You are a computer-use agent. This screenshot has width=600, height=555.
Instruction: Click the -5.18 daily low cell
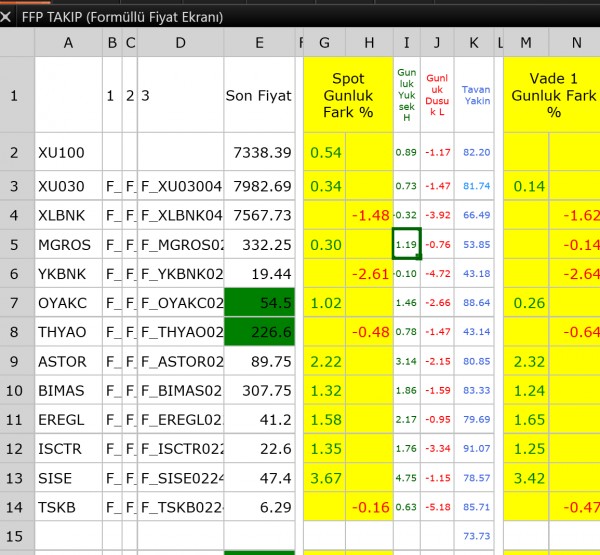[x=437, y=507]
